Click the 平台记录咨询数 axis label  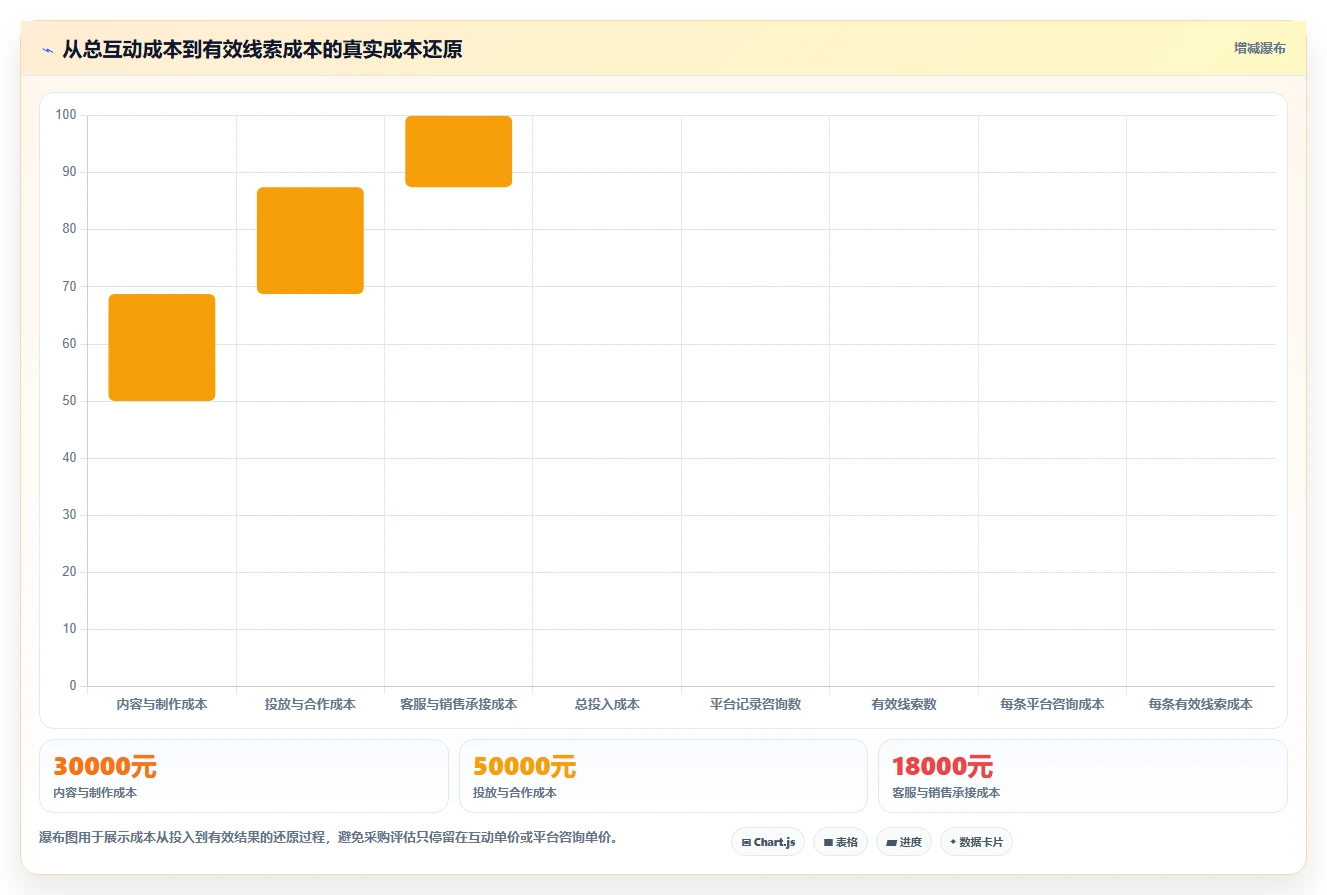pos(756,704)
